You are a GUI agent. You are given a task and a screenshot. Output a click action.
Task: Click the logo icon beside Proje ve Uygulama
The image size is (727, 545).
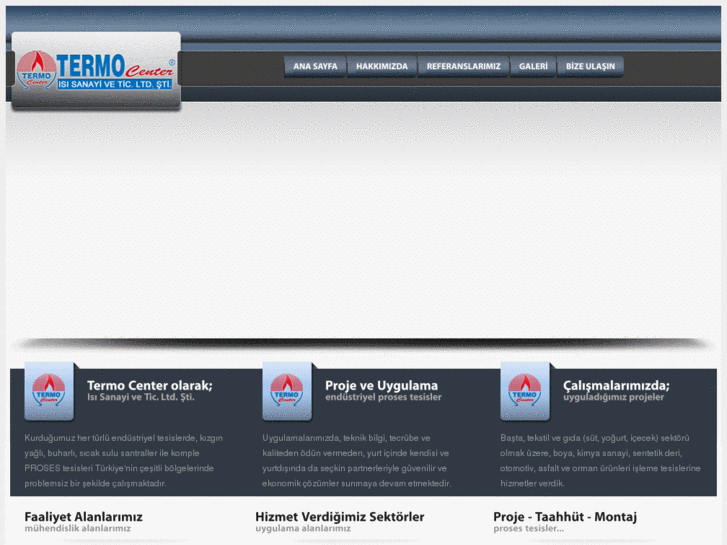tap(287, 391)
